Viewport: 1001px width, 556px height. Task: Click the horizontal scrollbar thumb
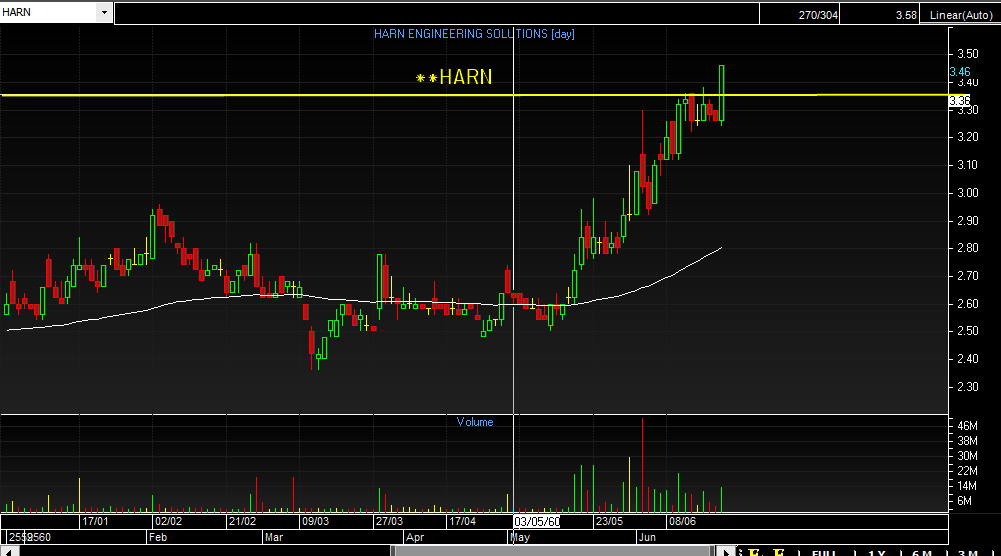pos(552,552)
